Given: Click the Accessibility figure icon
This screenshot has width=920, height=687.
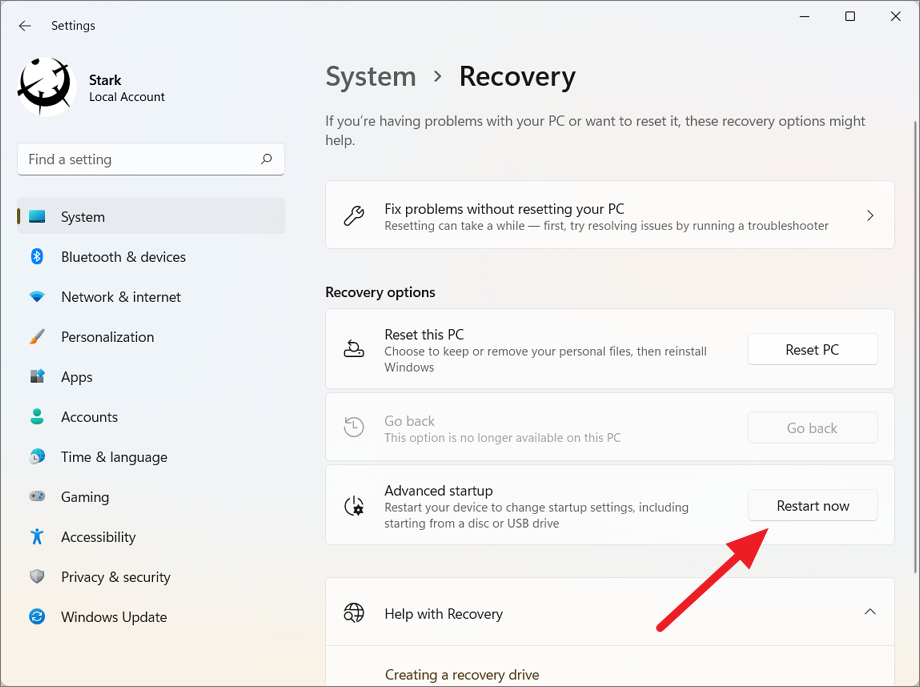Looking at the screenshot, I should (37, 537).
